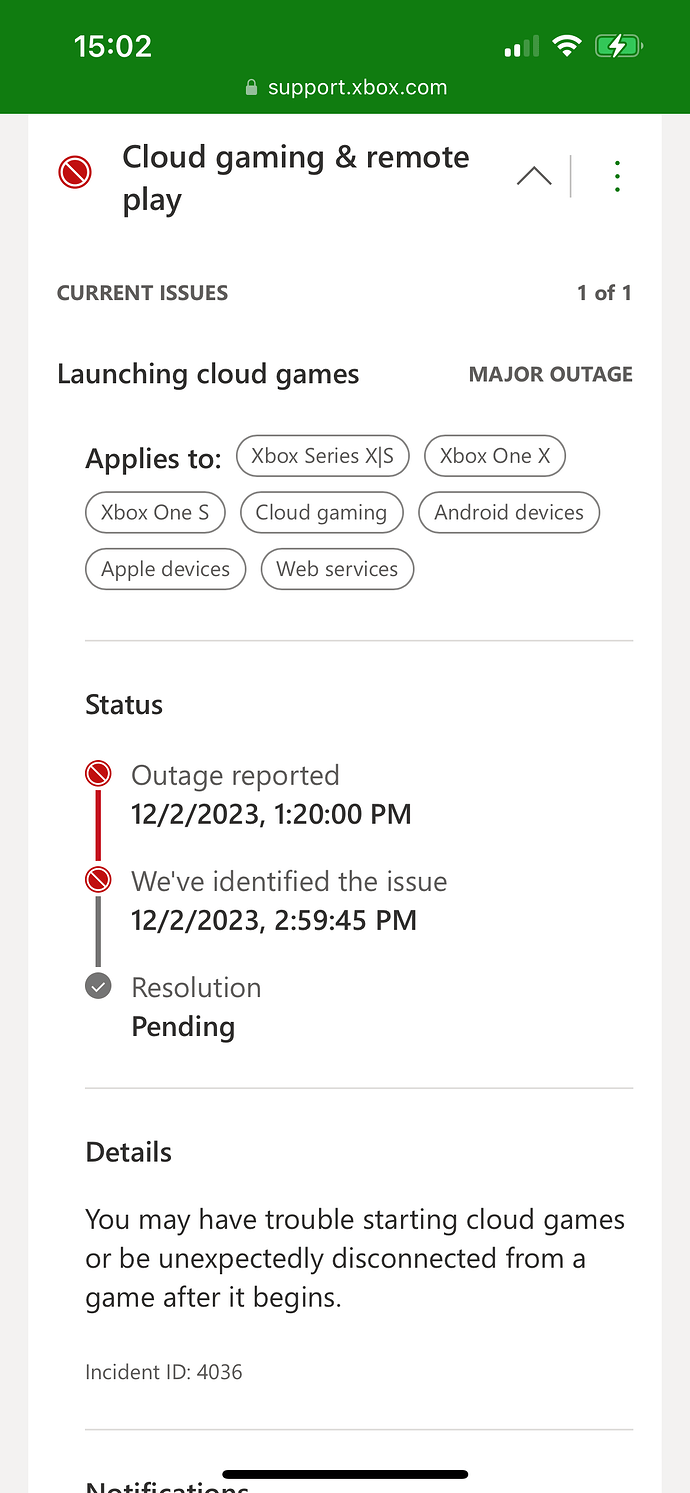690x1493 pixels.
Task: Select the Xbox One X tag
Action: point(495,456)
